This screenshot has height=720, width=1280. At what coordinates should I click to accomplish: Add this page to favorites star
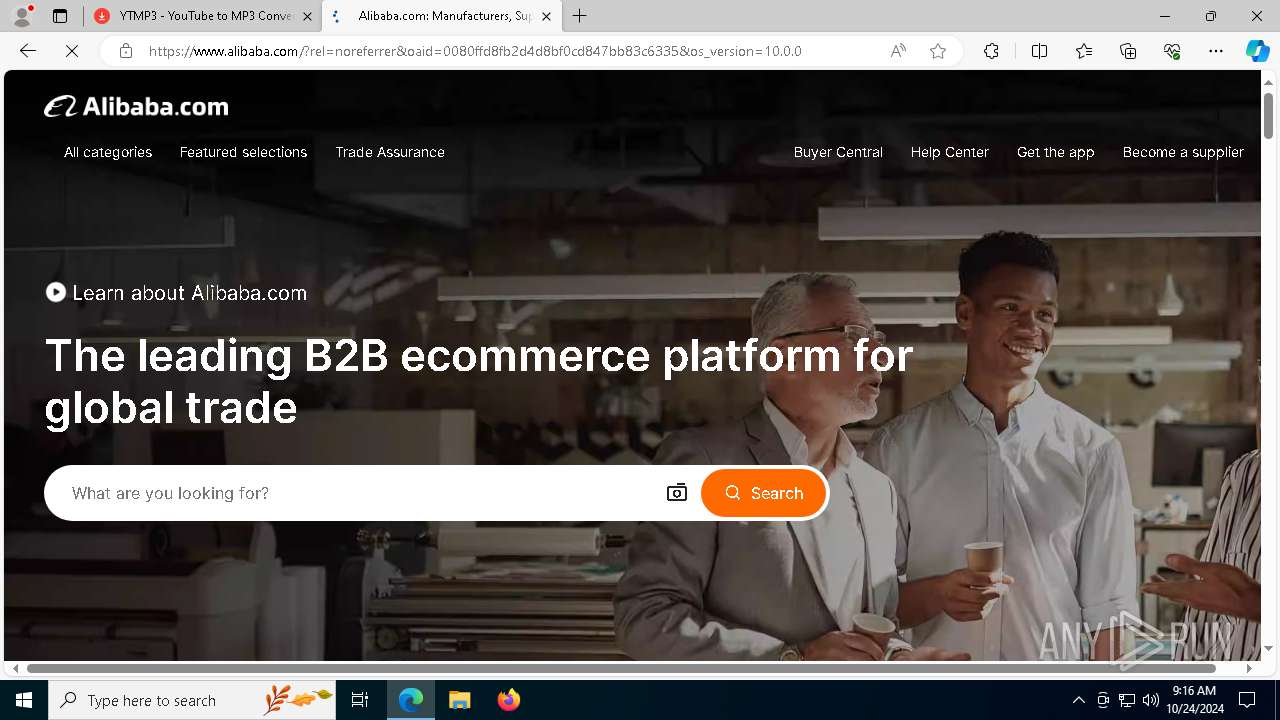click(938, 51)
